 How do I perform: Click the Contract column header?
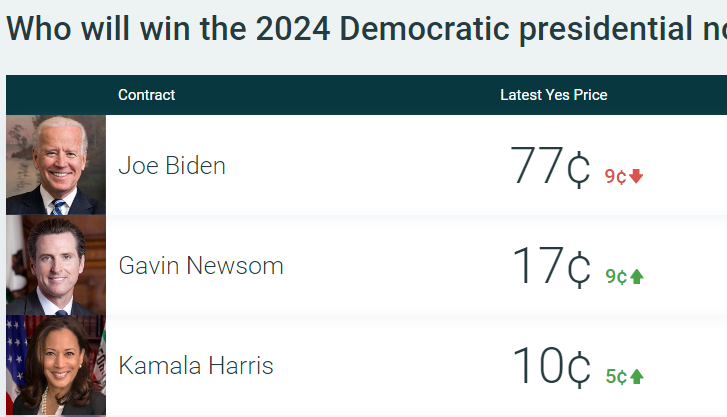(146, 95)
